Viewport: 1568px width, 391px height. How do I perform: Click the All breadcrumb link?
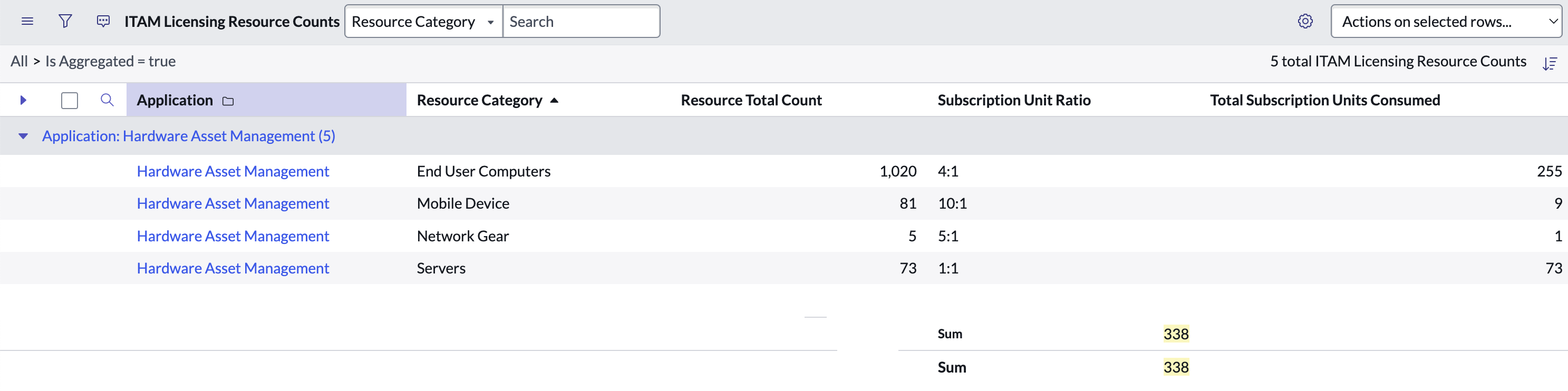coord(19,62)
